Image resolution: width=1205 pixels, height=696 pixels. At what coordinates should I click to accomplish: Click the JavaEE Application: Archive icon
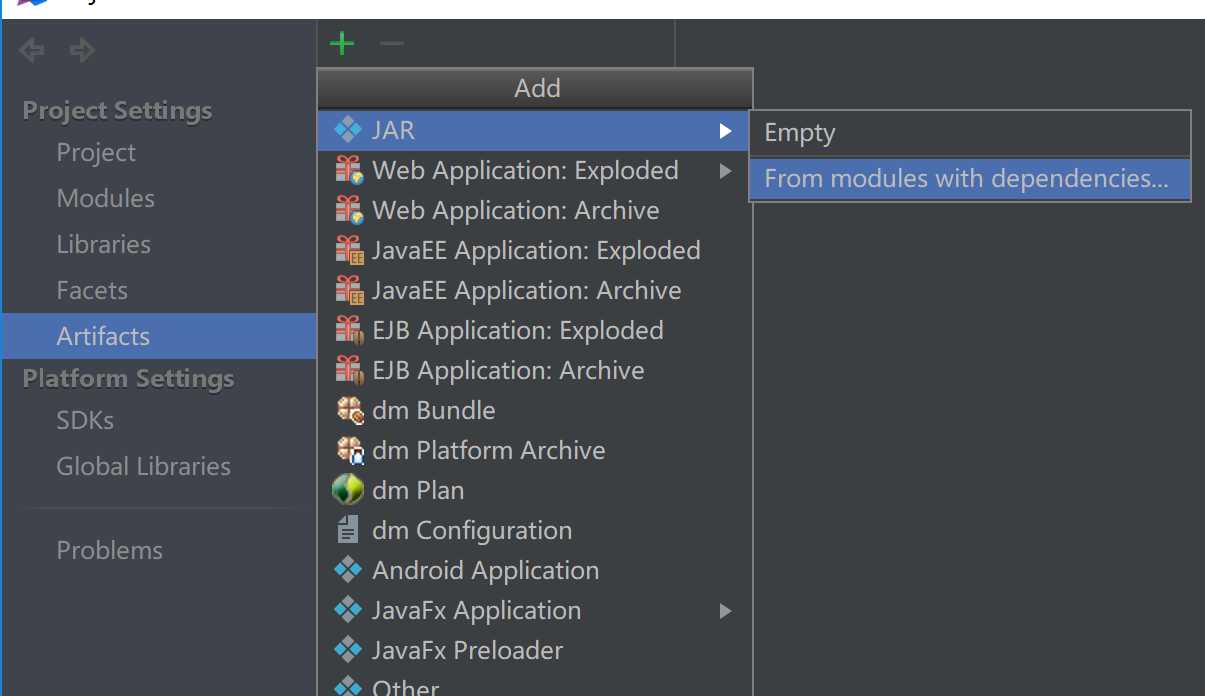coord(348,290)
